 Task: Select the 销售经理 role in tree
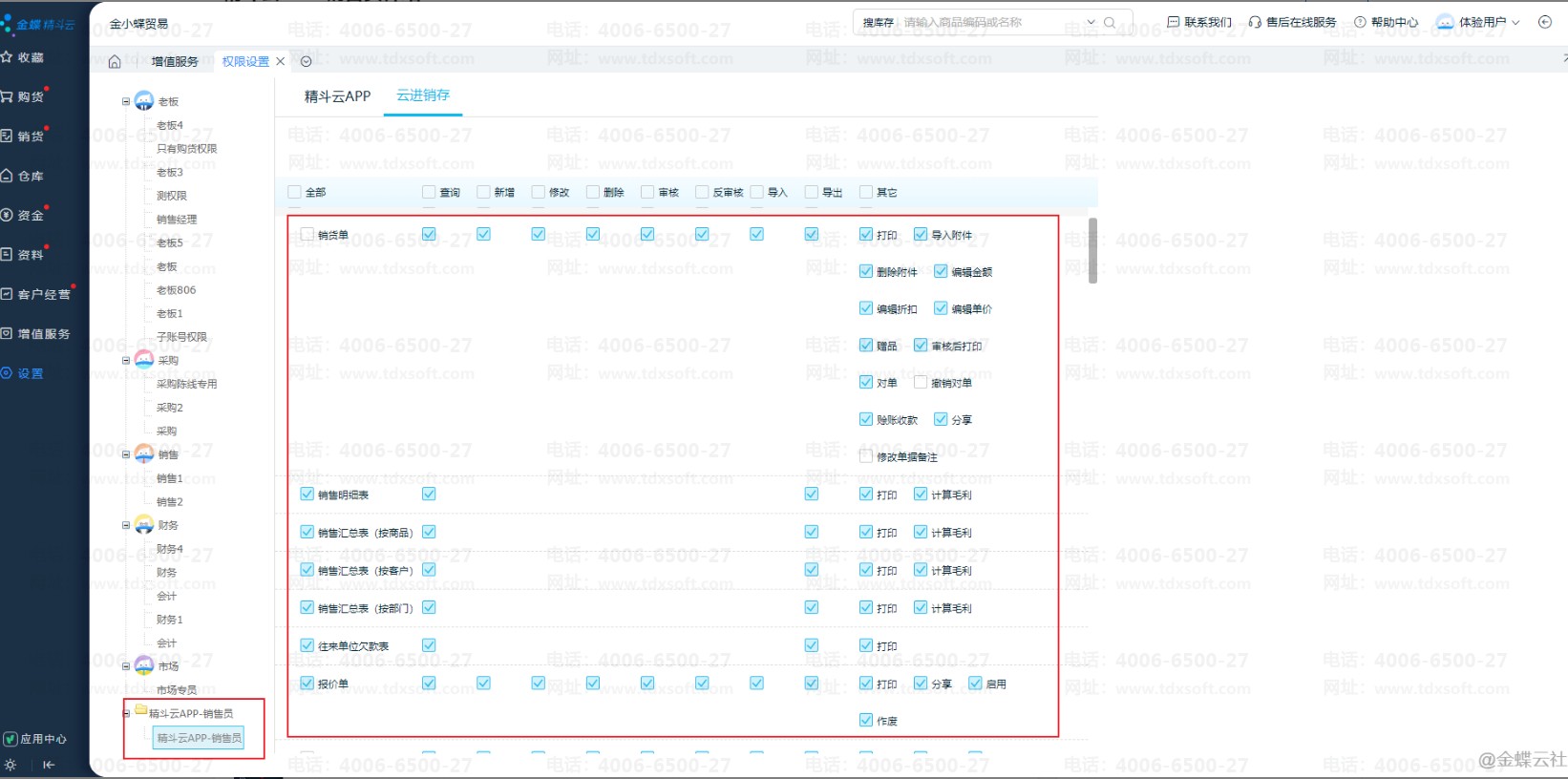[177, 220]
